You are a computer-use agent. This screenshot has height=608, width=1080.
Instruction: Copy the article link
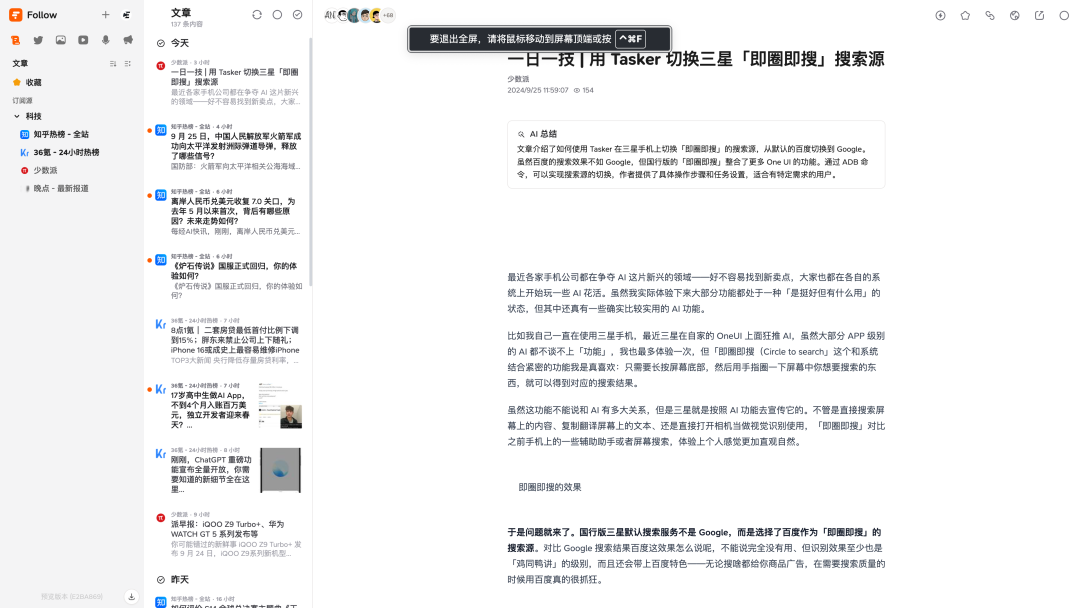[x=990, y=15]
